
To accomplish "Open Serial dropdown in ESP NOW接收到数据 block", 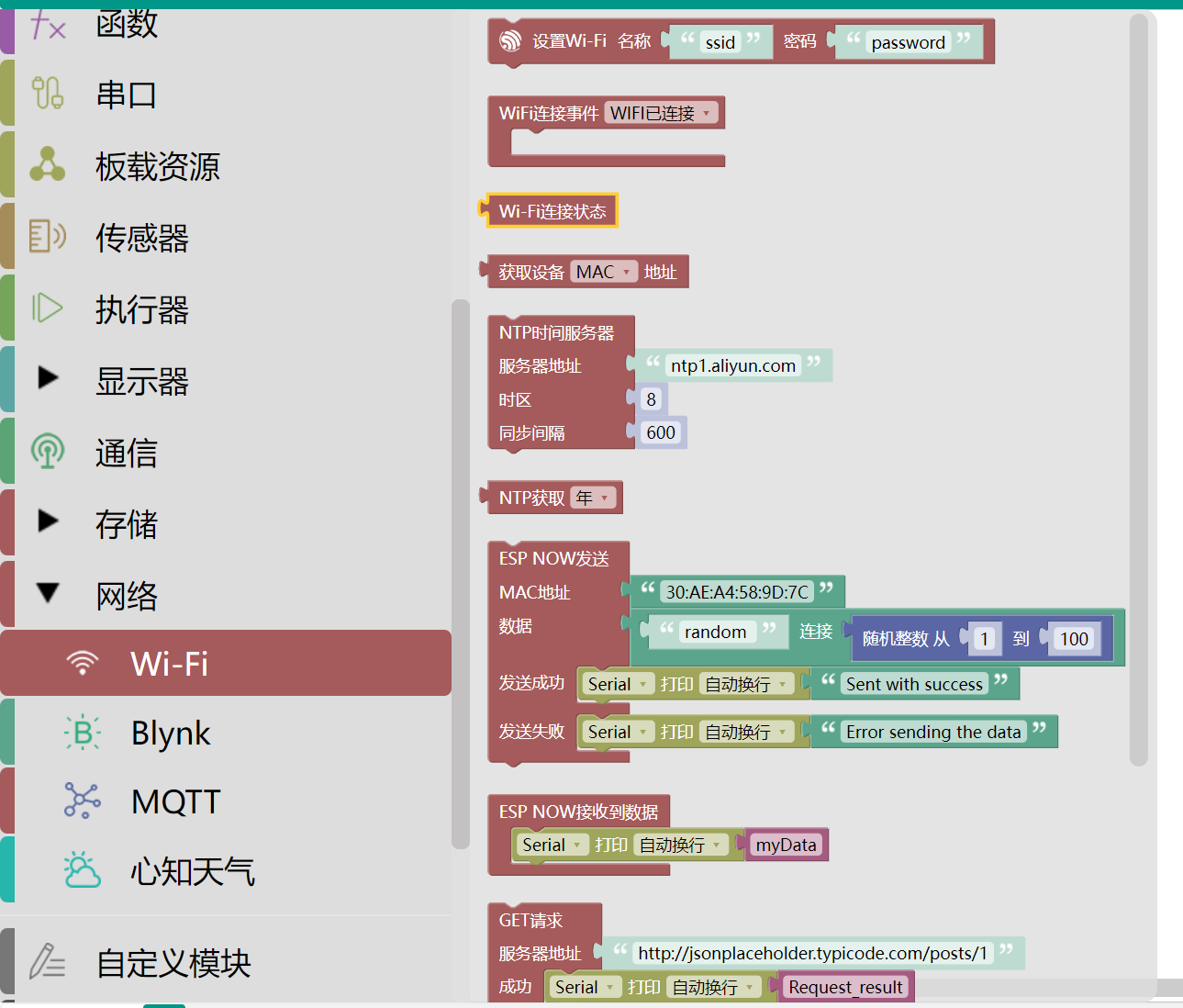I will pyautogui.click(x=552, y=845).
